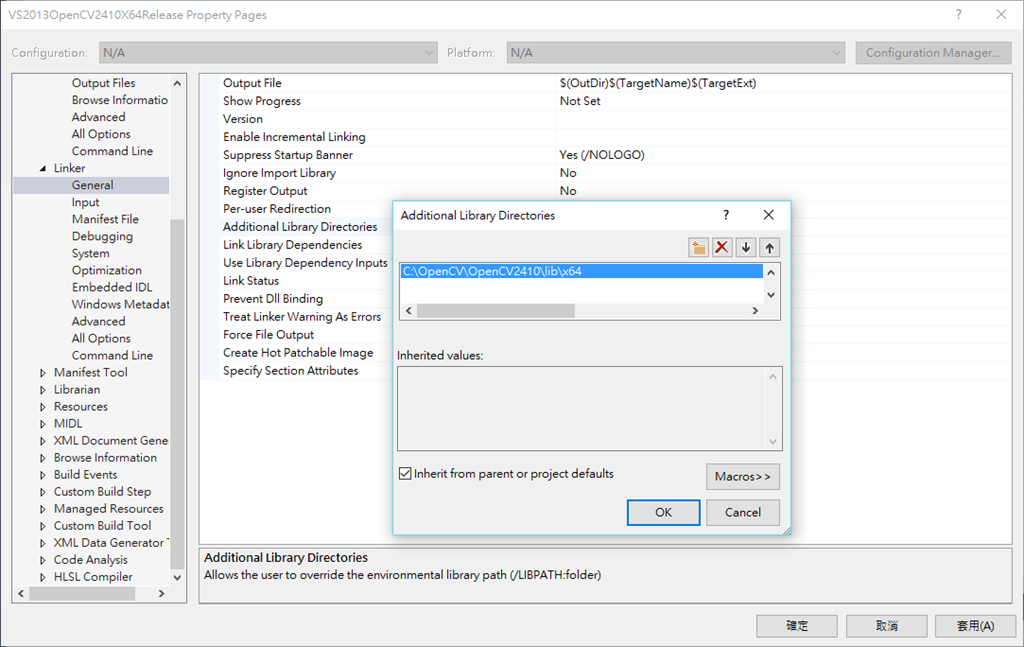This screenshot has height=647, width=1024.
Task: Click the new line folder icon
Action: coord(698,247)
